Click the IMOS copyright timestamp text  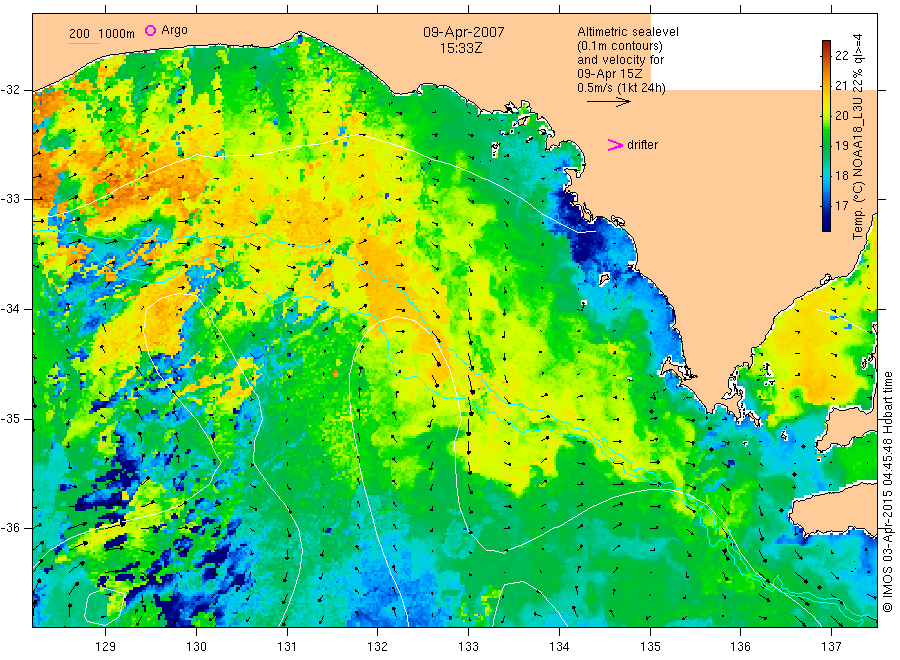pyautogui.click(x=887, y=492)
